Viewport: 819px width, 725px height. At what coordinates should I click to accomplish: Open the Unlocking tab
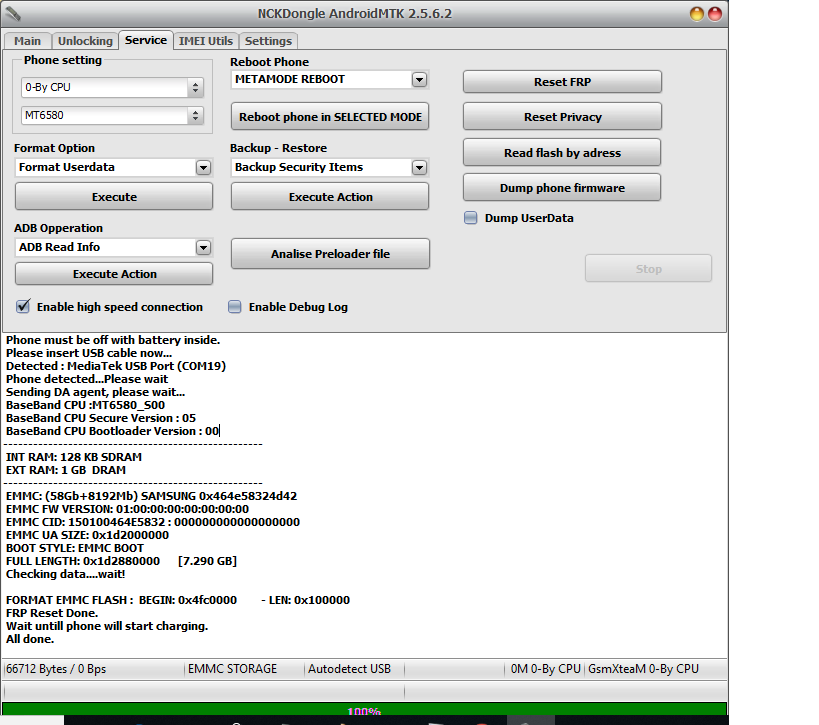click(x=85, y=41)
